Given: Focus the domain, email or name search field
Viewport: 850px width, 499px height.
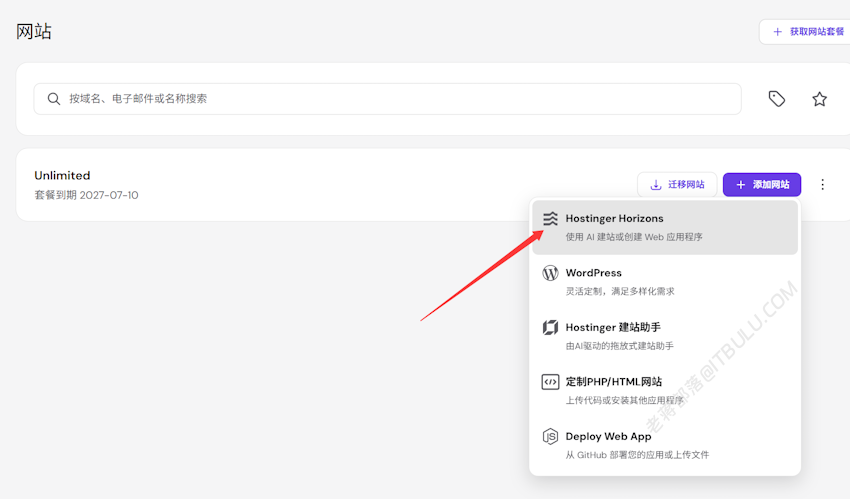Looking at the screenshot, I should click(x=388, y=99).
